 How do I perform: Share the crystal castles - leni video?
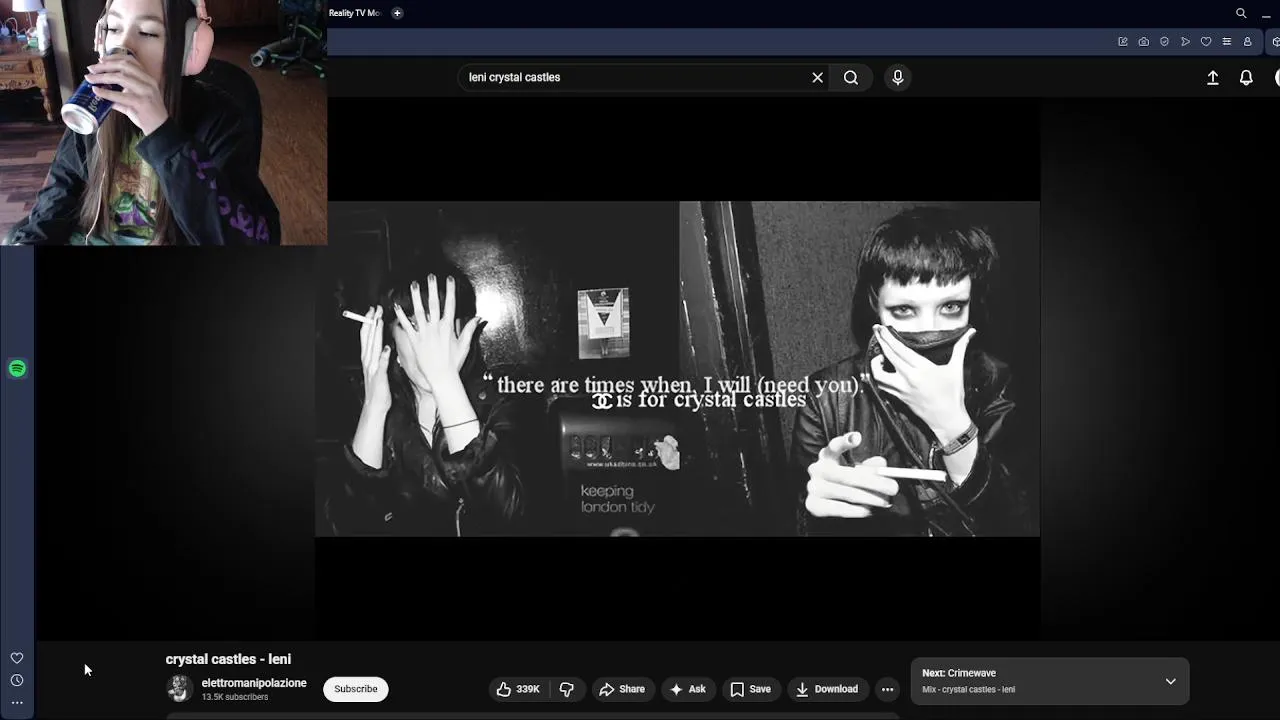(x=622, y=689)
